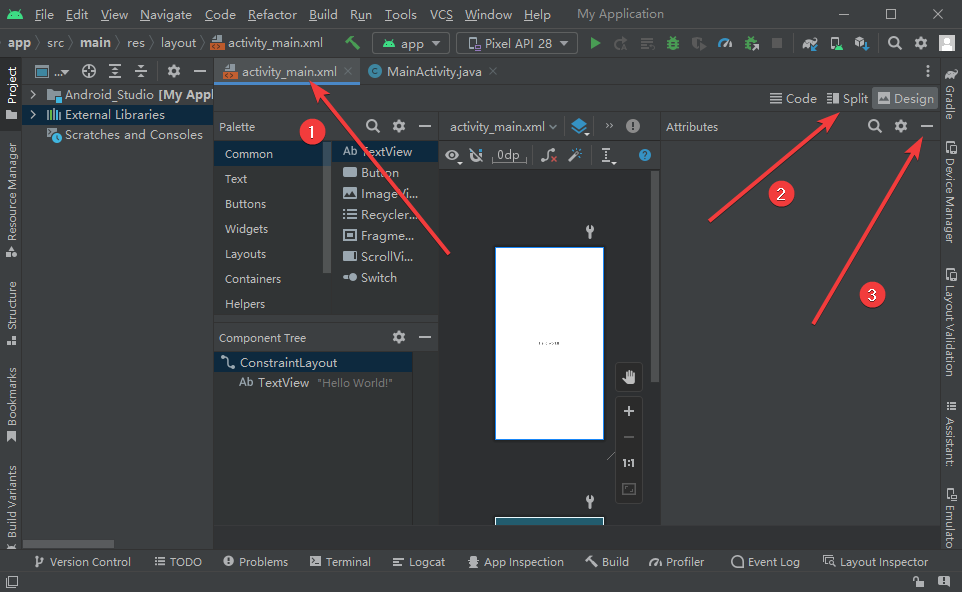Viewport: 962px width, 592px height.
Task: Select the activity_main.xml editor tab
Action: 287,72
